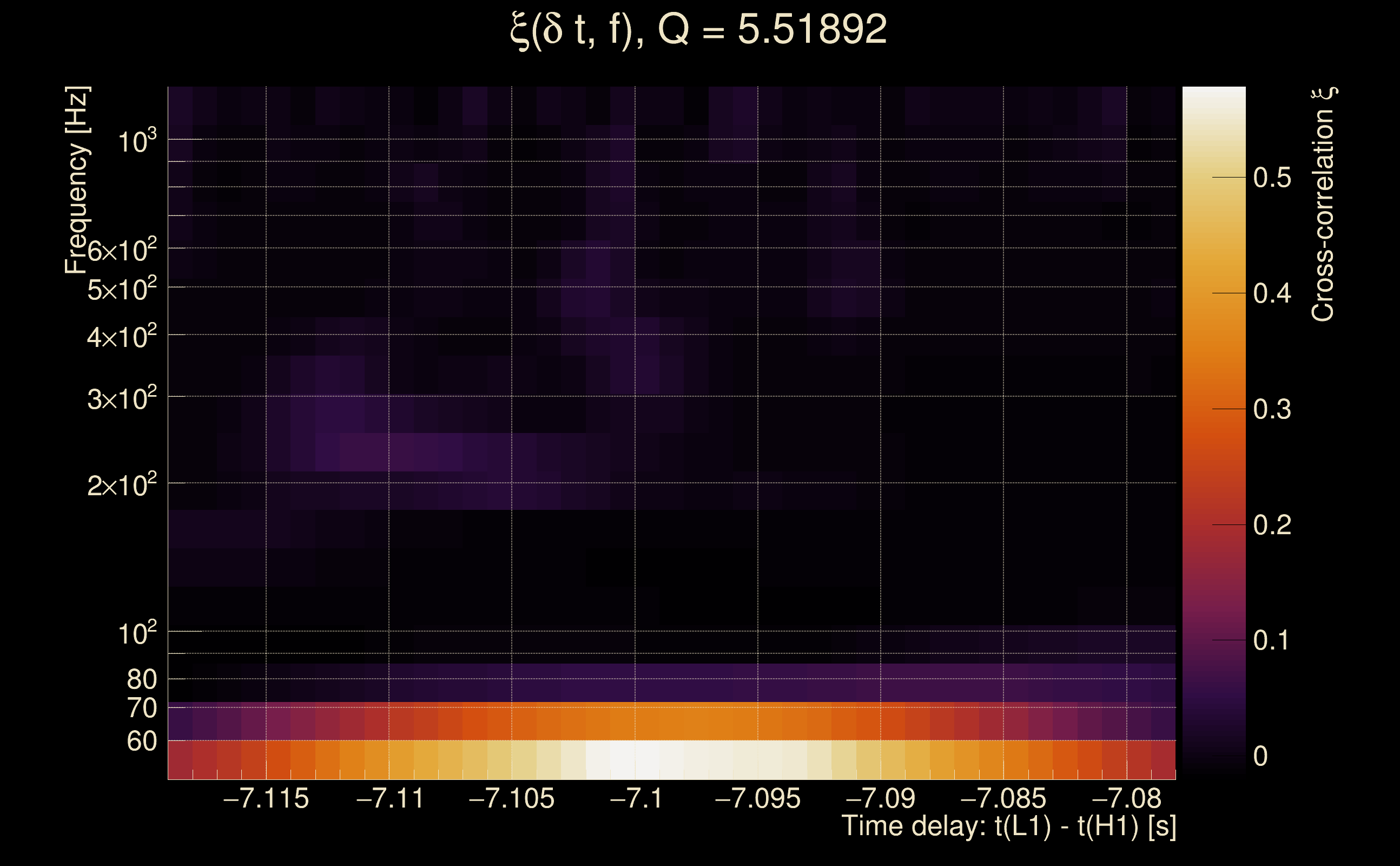The height and width of the screenshot is (866, 1400).
Task: Click the -7.1 x-axis tick label
Action: tap(636, 799)
